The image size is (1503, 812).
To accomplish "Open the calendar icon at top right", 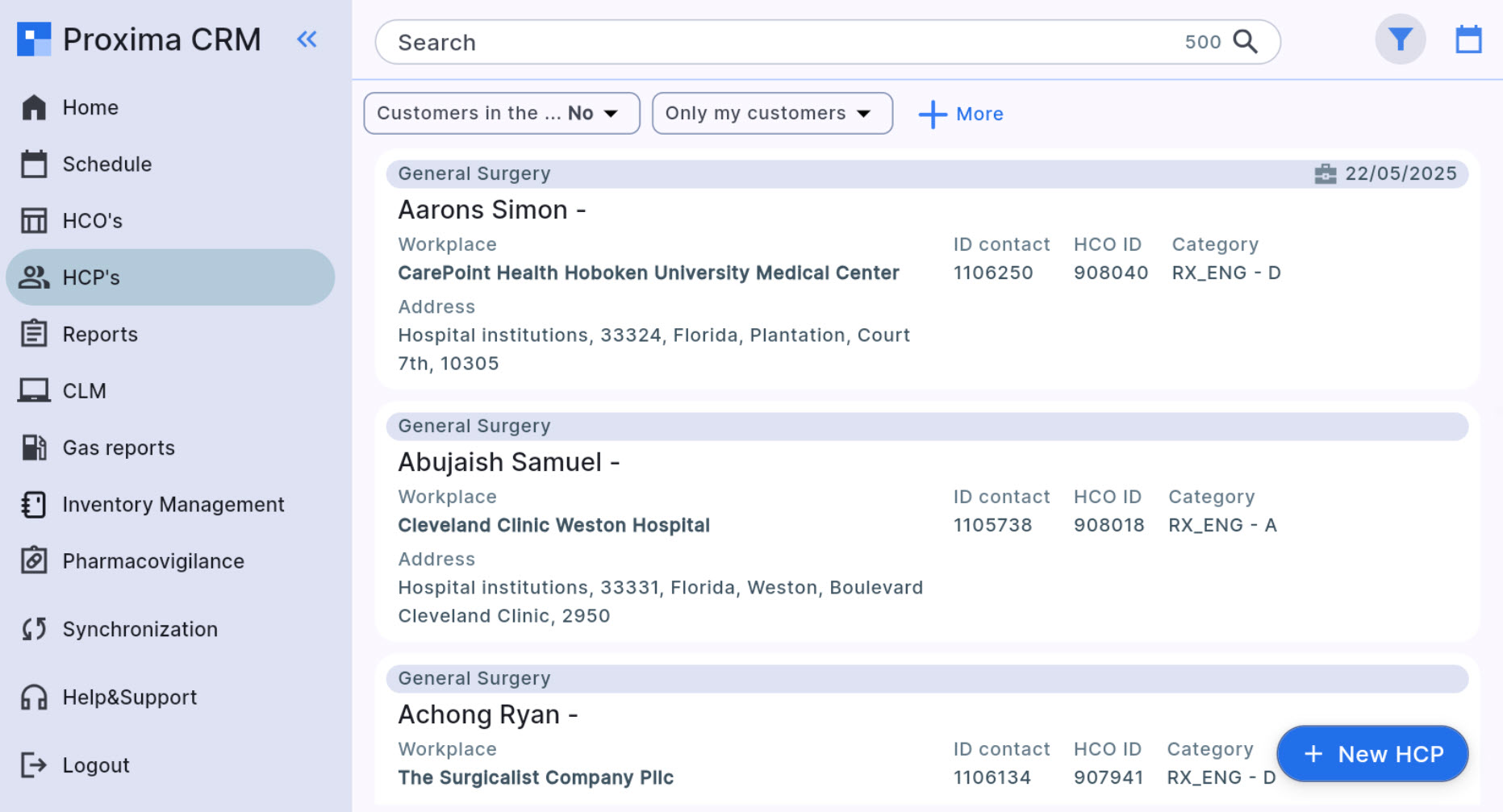I will pos(1468,40).
